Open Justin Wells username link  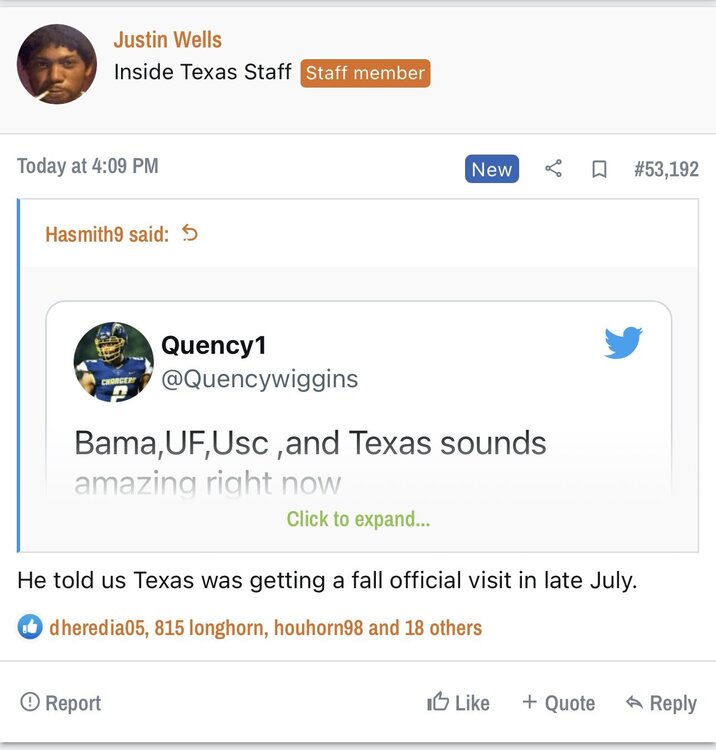tap(167, 40)
